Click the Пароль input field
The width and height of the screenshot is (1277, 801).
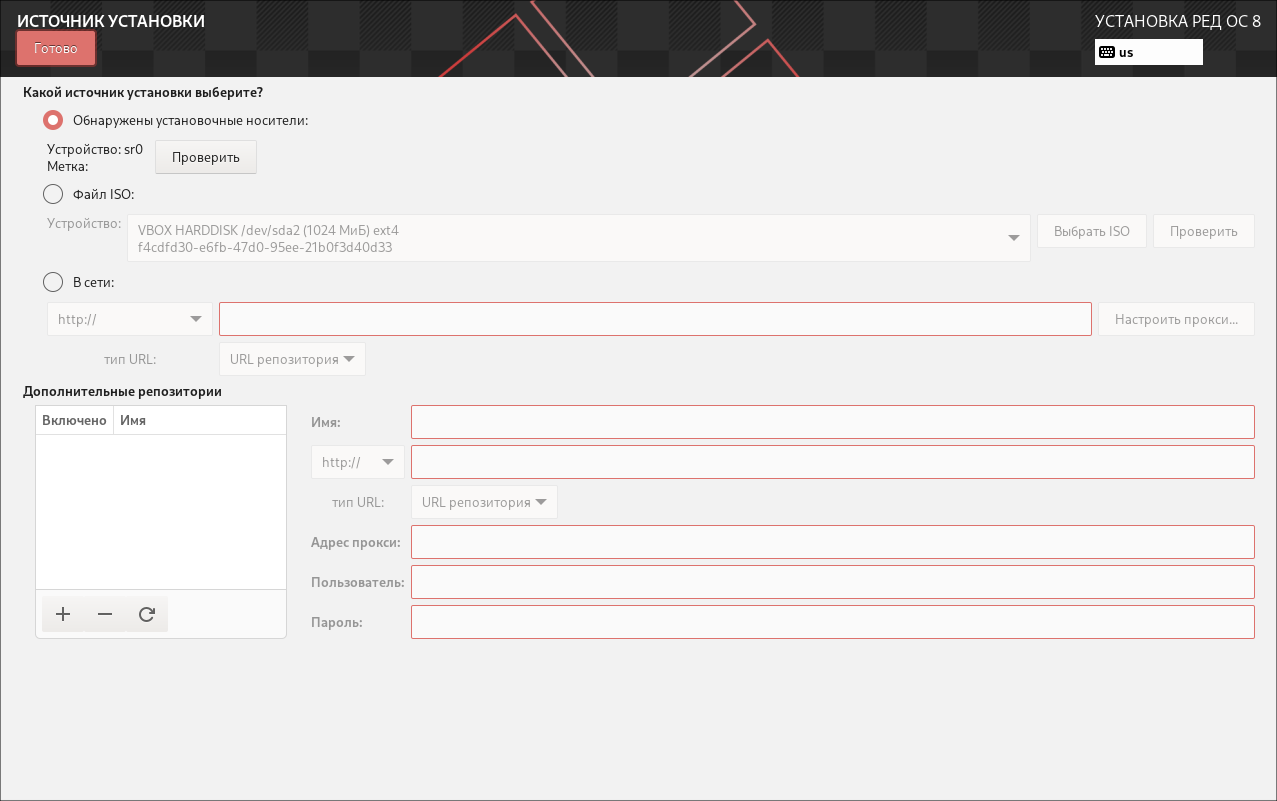tap(832, 622)
